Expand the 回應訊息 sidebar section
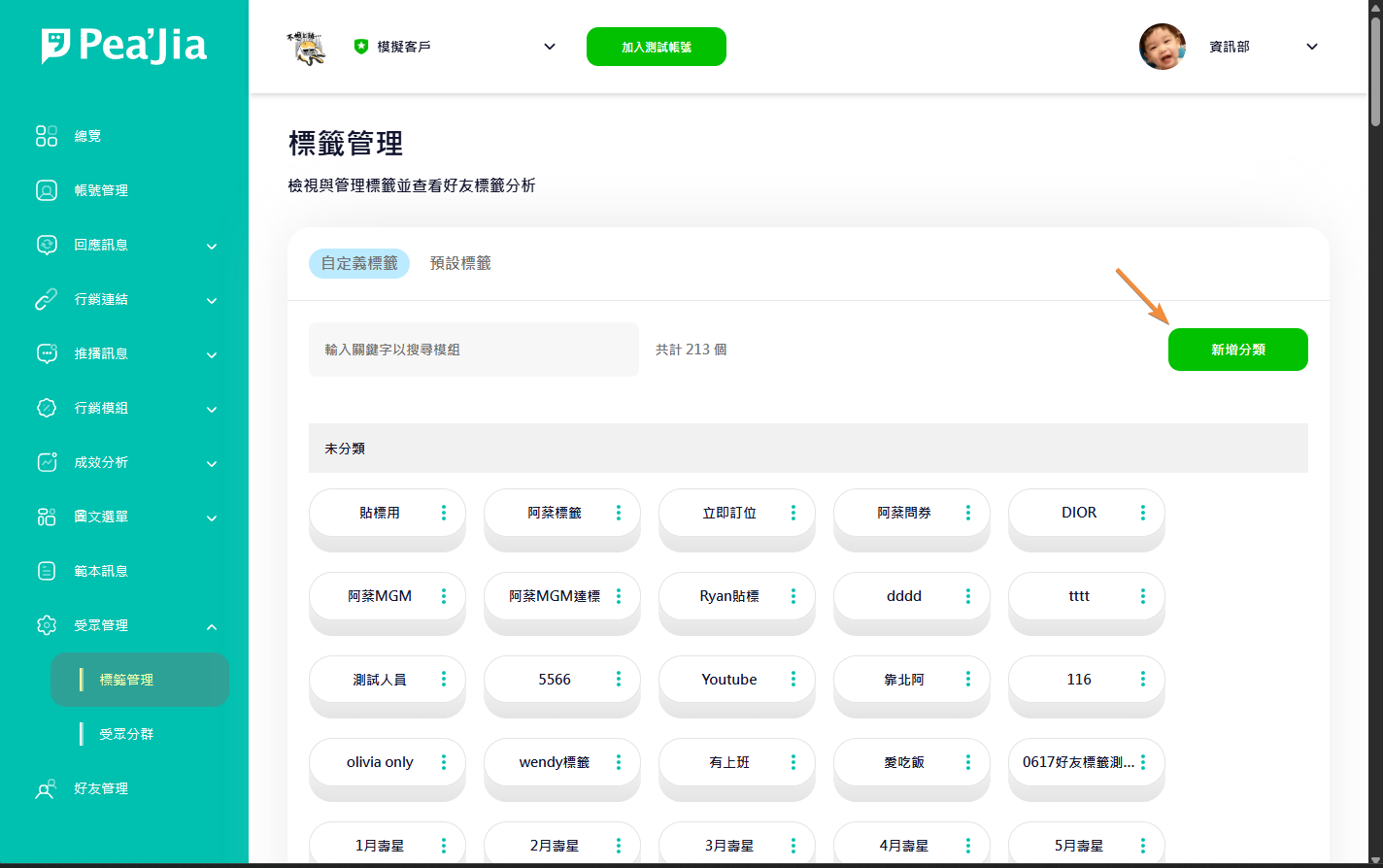The width and height of the screenshot is (1383, 868). 212,246
